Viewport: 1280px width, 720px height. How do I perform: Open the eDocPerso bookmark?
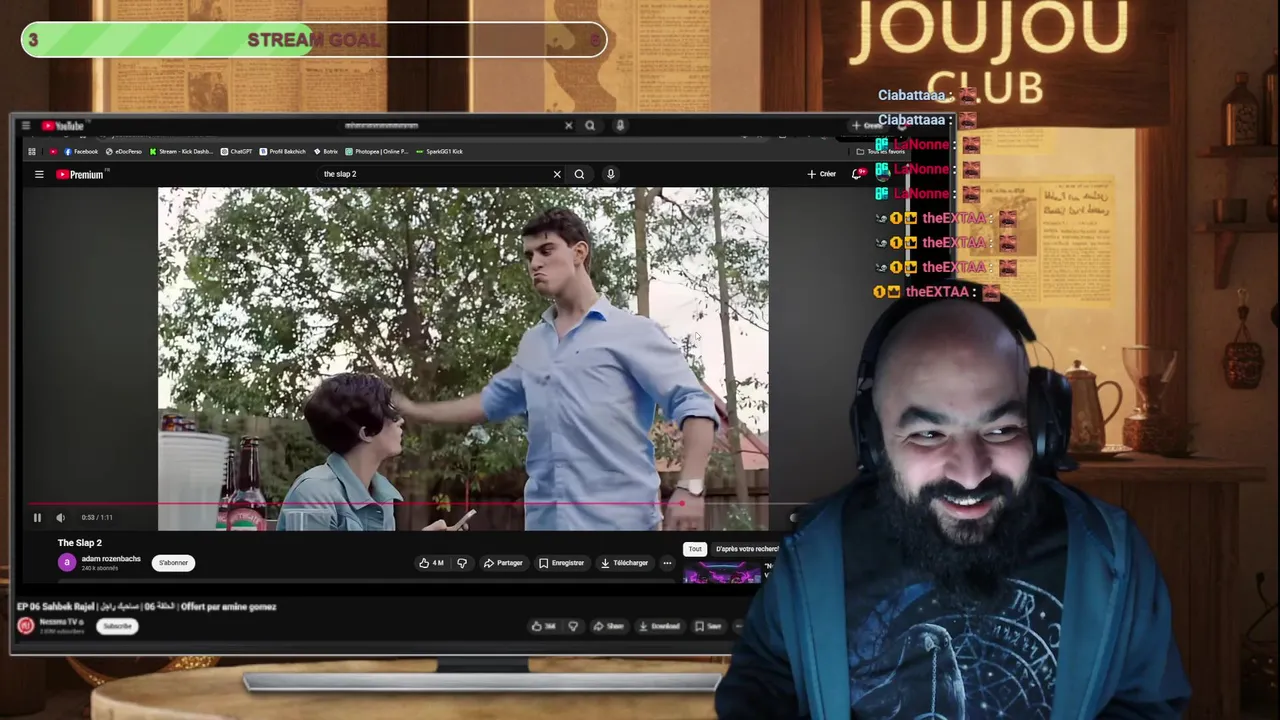[124, 152]
